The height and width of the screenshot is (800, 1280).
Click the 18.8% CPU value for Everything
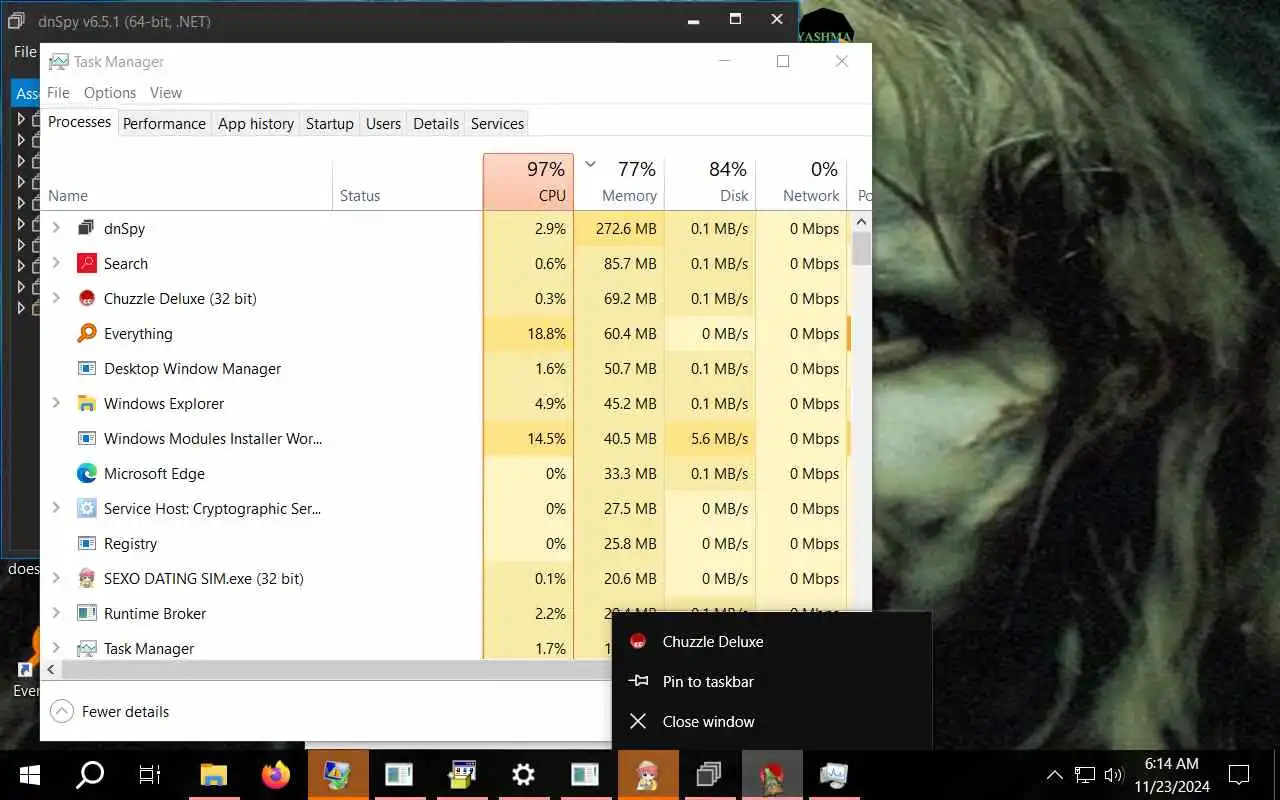point(546,333)
